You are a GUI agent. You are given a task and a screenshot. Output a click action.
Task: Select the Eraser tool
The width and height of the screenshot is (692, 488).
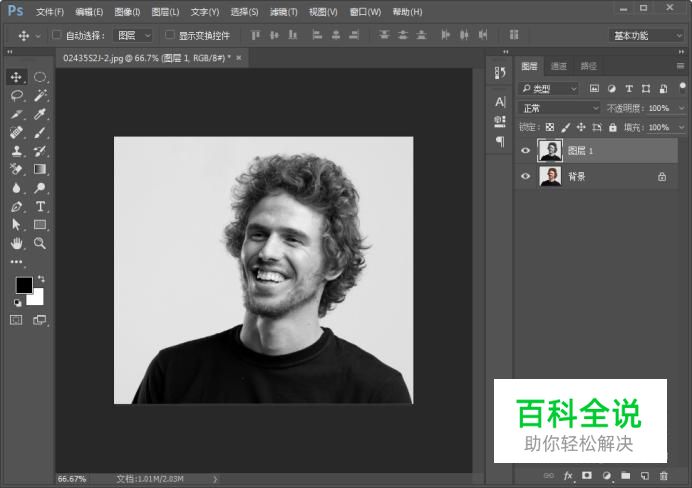pyautogui.click(x=16, y=169)
